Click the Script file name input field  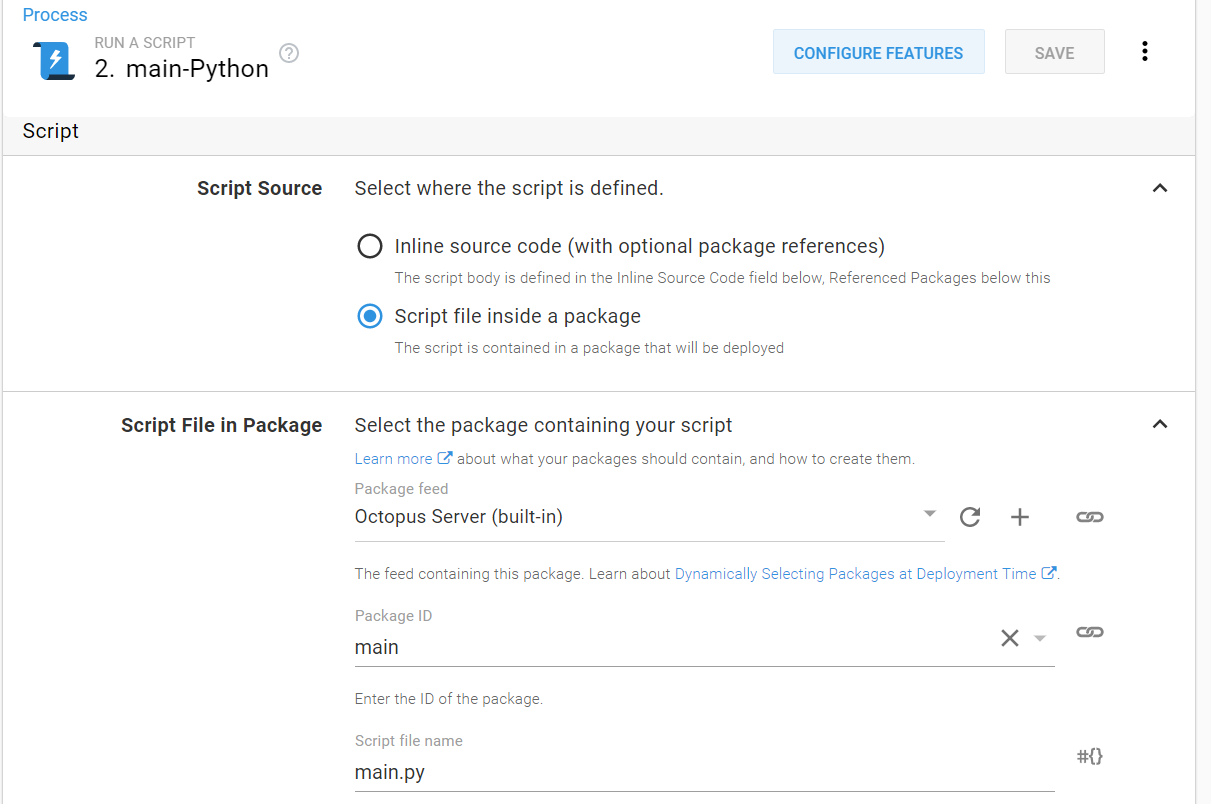click(x=600, y=772)
